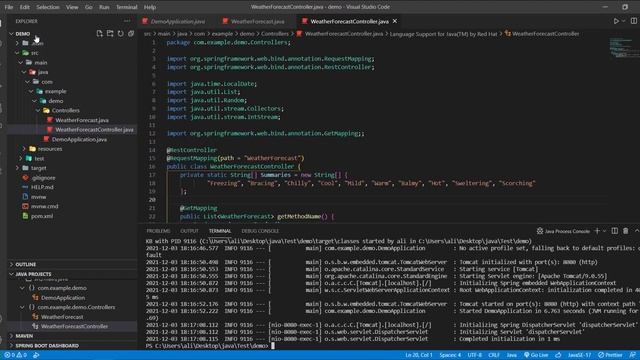Expand the target folder

click(38, 168)
